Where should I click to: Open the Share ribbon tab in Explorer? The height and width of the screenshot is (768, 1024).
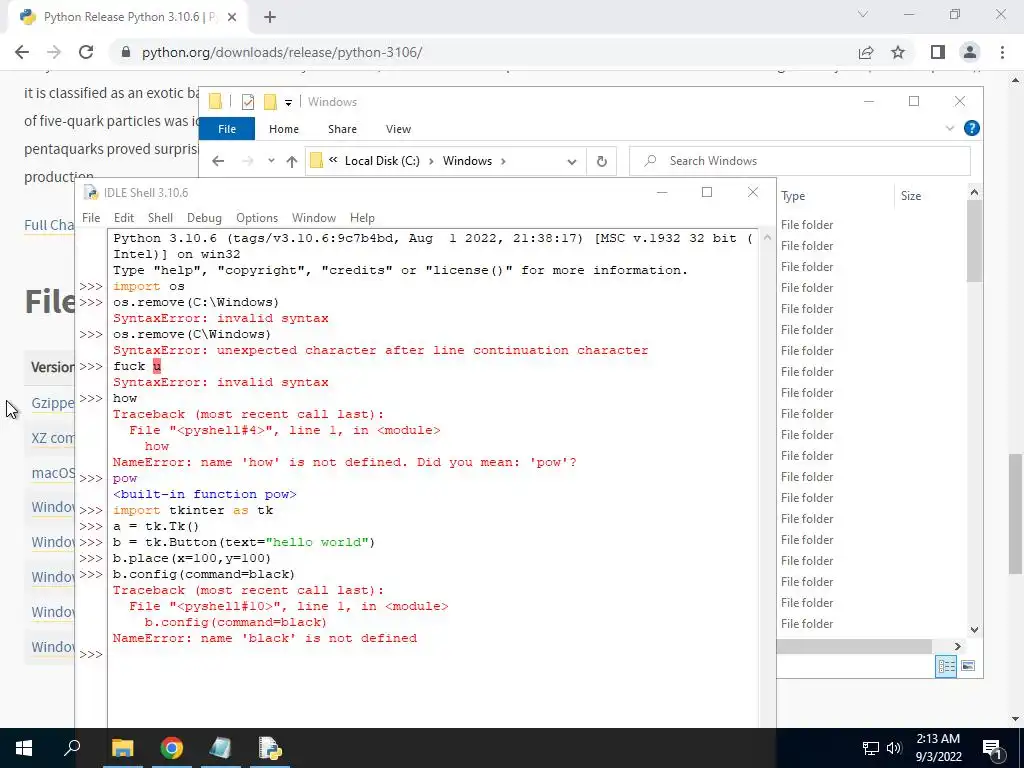[x=342, y=129]
